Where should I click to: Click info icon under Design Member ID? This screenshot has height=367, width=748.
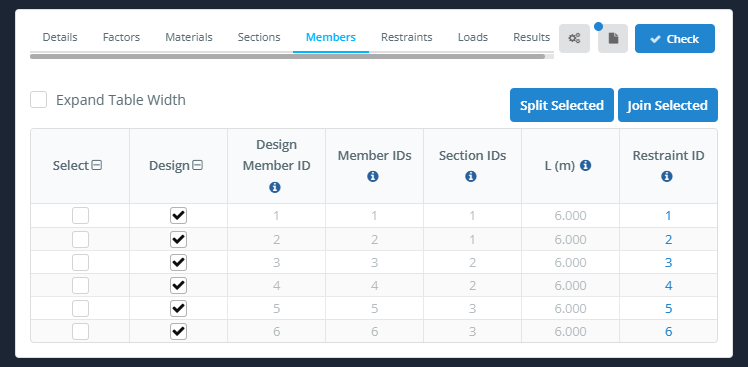(275, 188)
